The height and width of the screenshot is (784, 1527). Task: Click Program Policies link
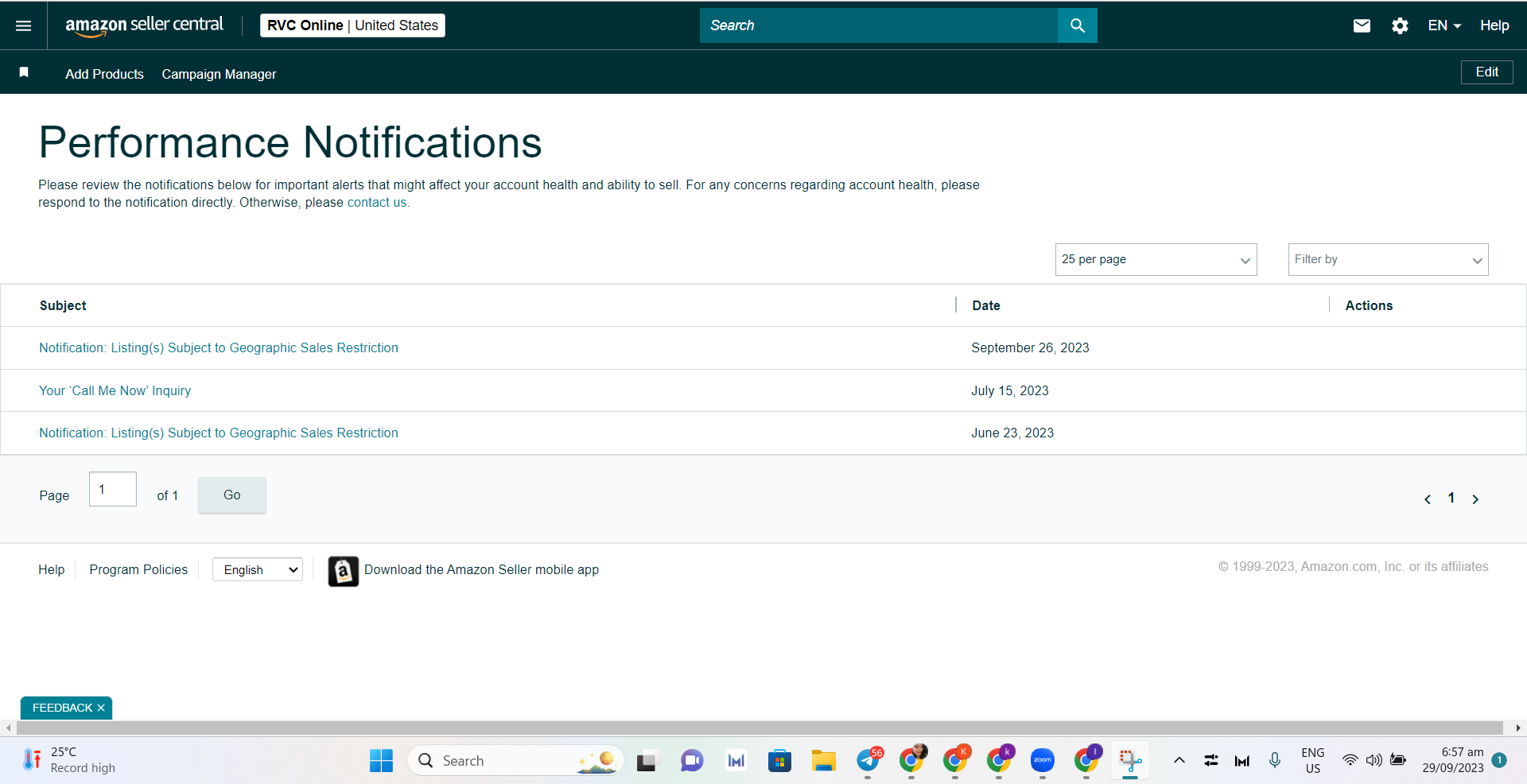(138, 569)
